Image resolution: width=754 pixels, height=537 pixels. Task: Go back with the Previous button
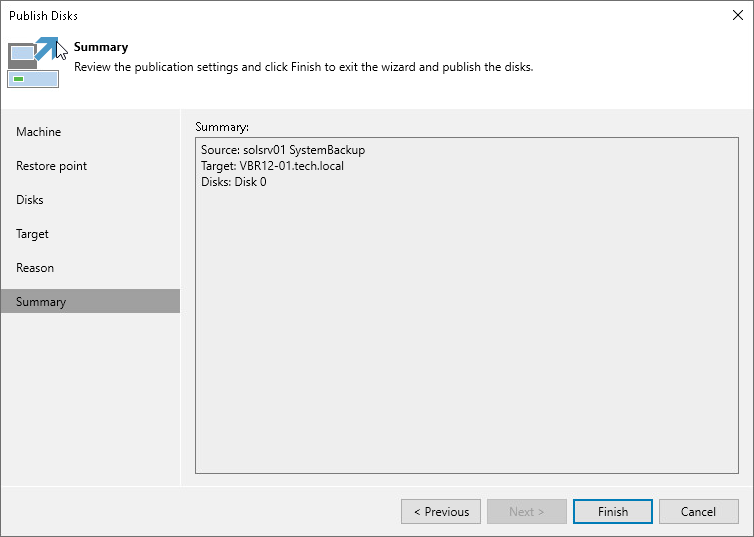click(441, 512)
